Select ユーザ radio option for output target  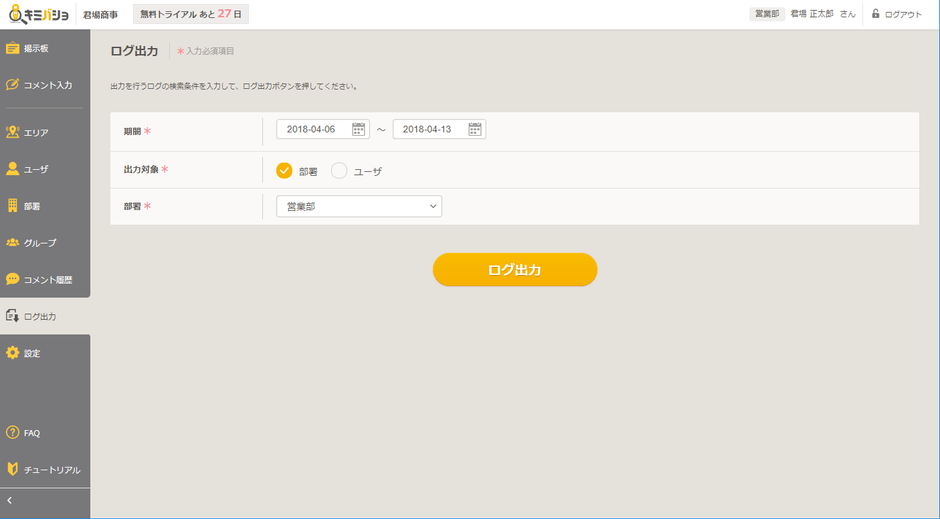pyautogui.click(x=339, y=170)
